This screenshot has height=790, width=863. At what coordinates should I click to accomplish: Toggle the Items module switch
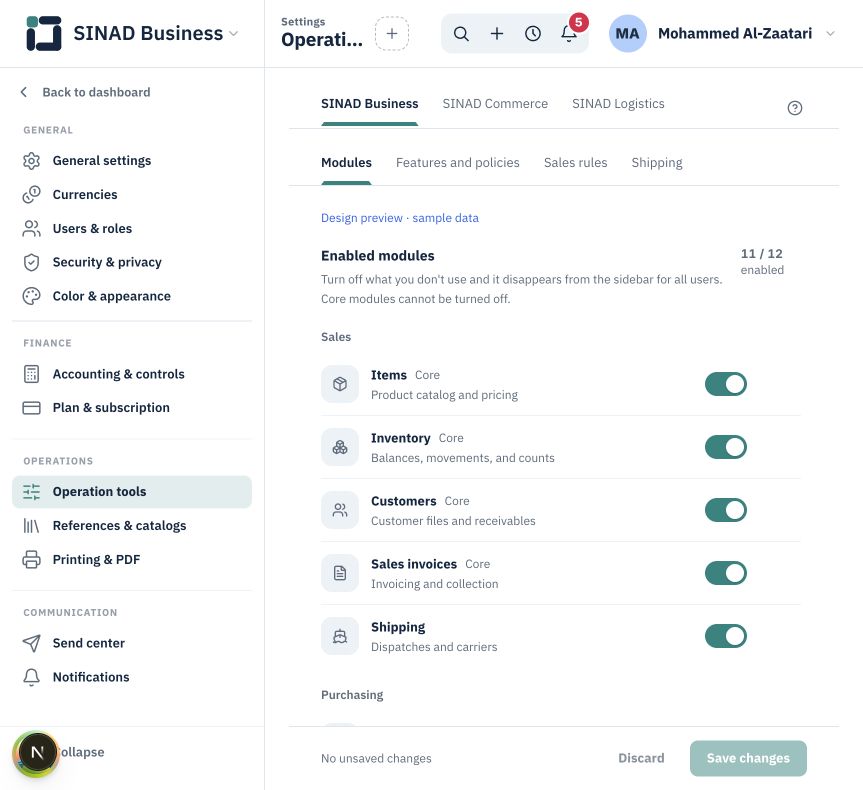(725, 384)
